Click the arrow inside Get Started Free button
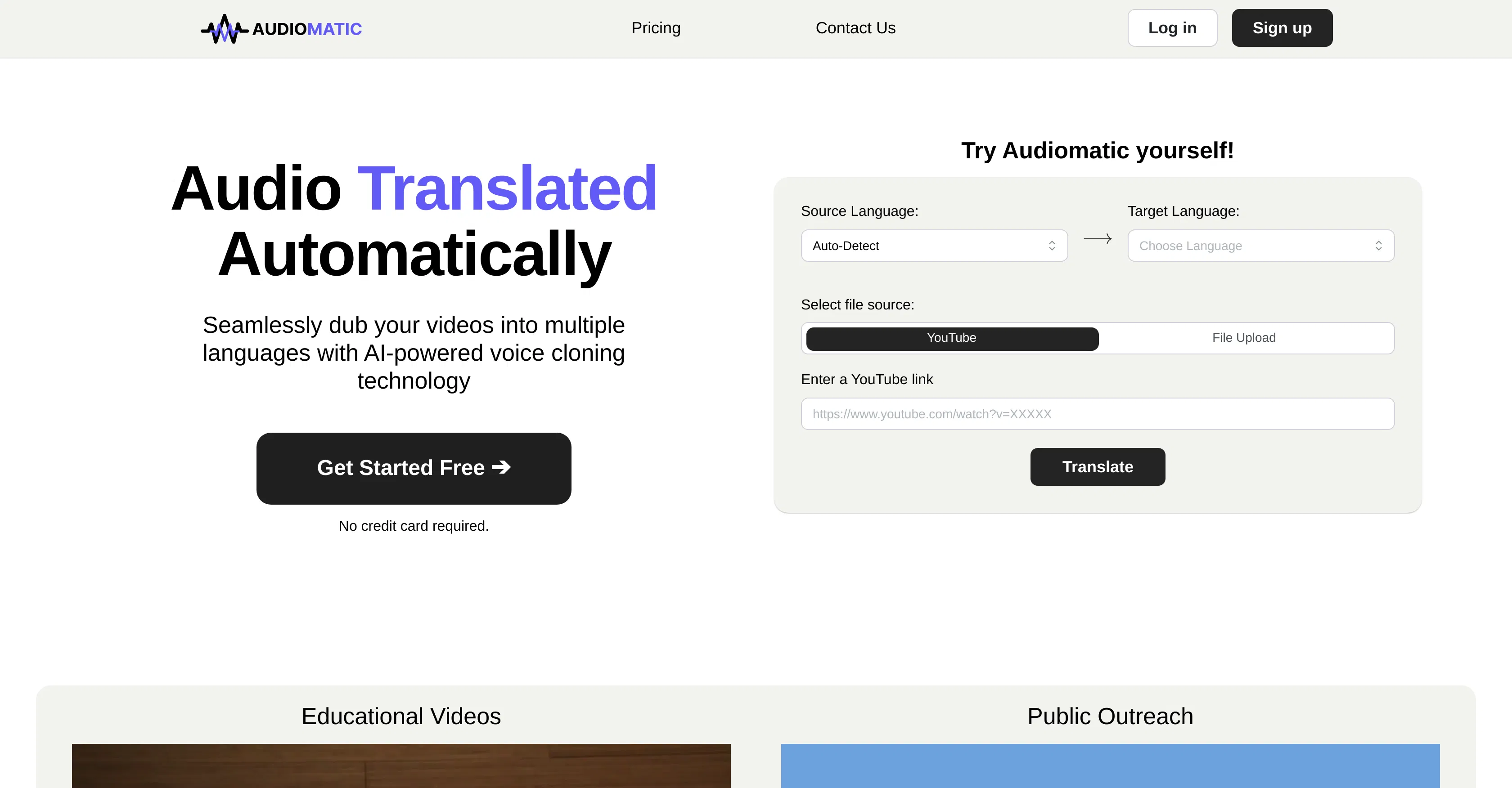The image size is (1512, 788). 502,468
